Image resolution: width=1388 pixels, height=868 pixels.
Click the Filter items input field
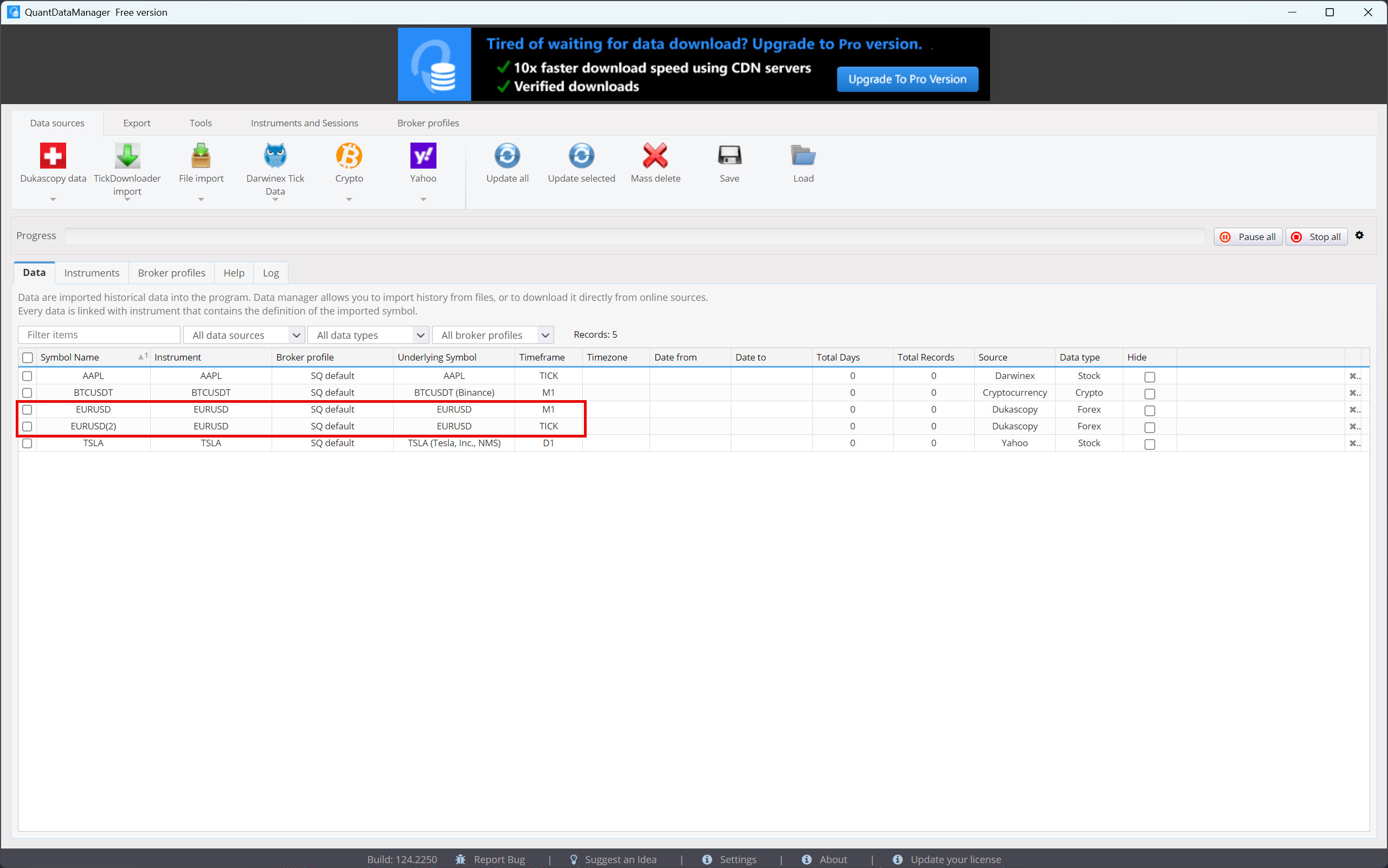[99, 335]
